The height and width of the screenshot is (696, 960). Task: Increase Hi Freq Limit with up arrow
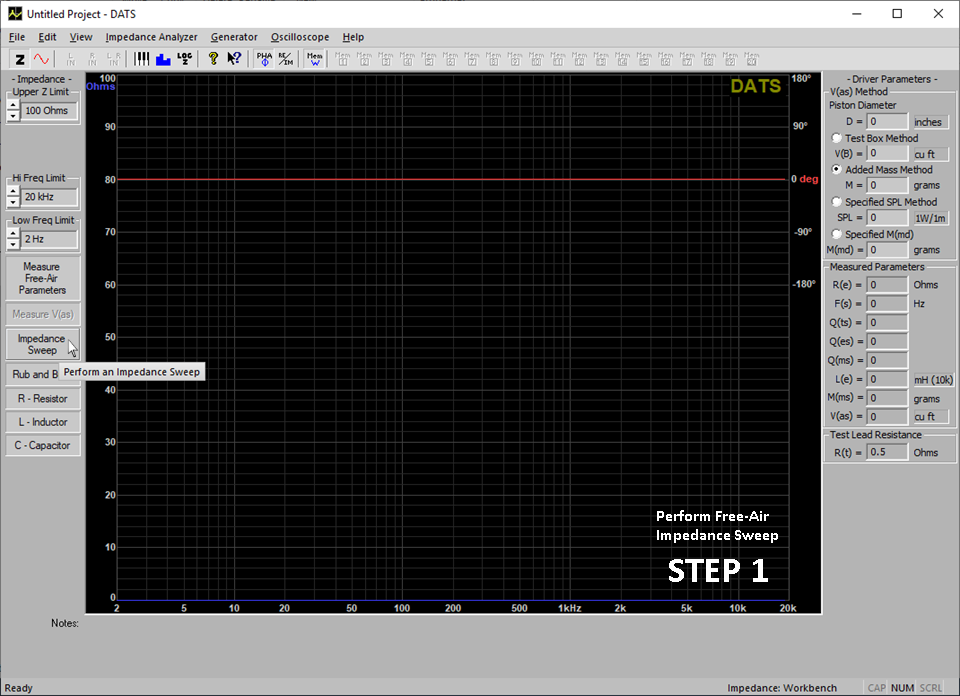[13, 192]
